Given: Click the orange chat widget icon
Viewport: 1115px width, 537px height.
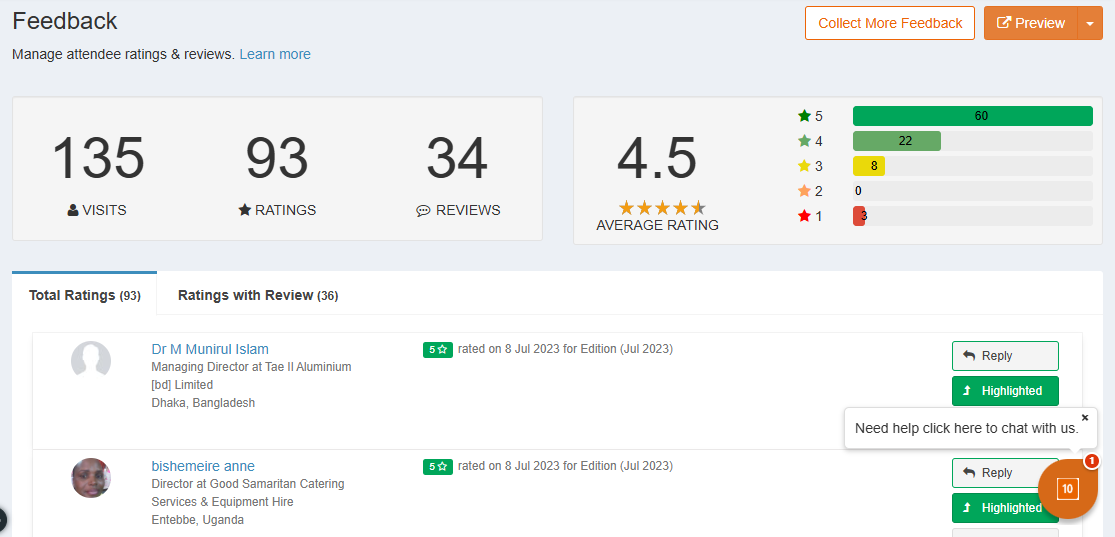Looking at the screenshot, I should pyautogui.click(x=1067, y=489).
